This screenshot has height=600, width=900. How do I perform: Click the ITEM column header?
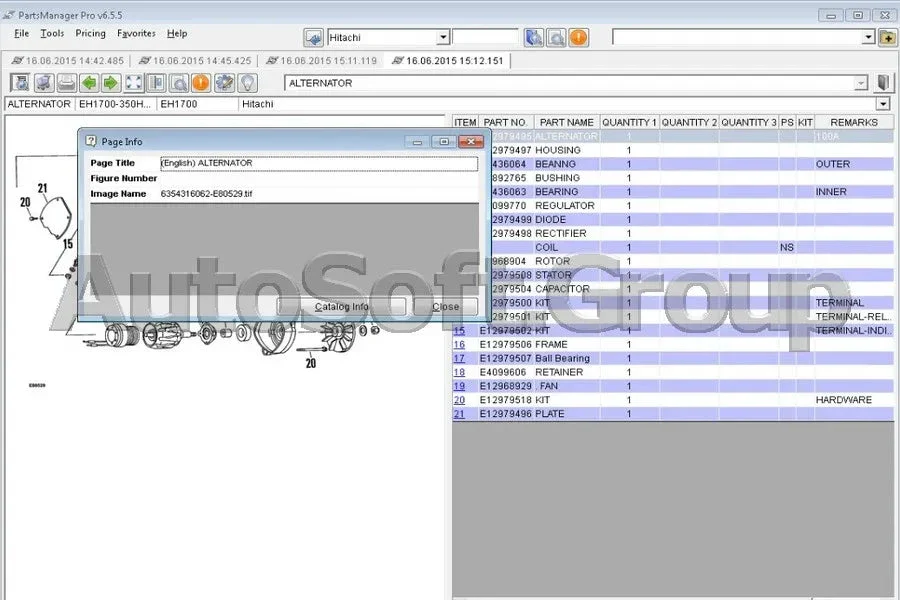(465, 122)
